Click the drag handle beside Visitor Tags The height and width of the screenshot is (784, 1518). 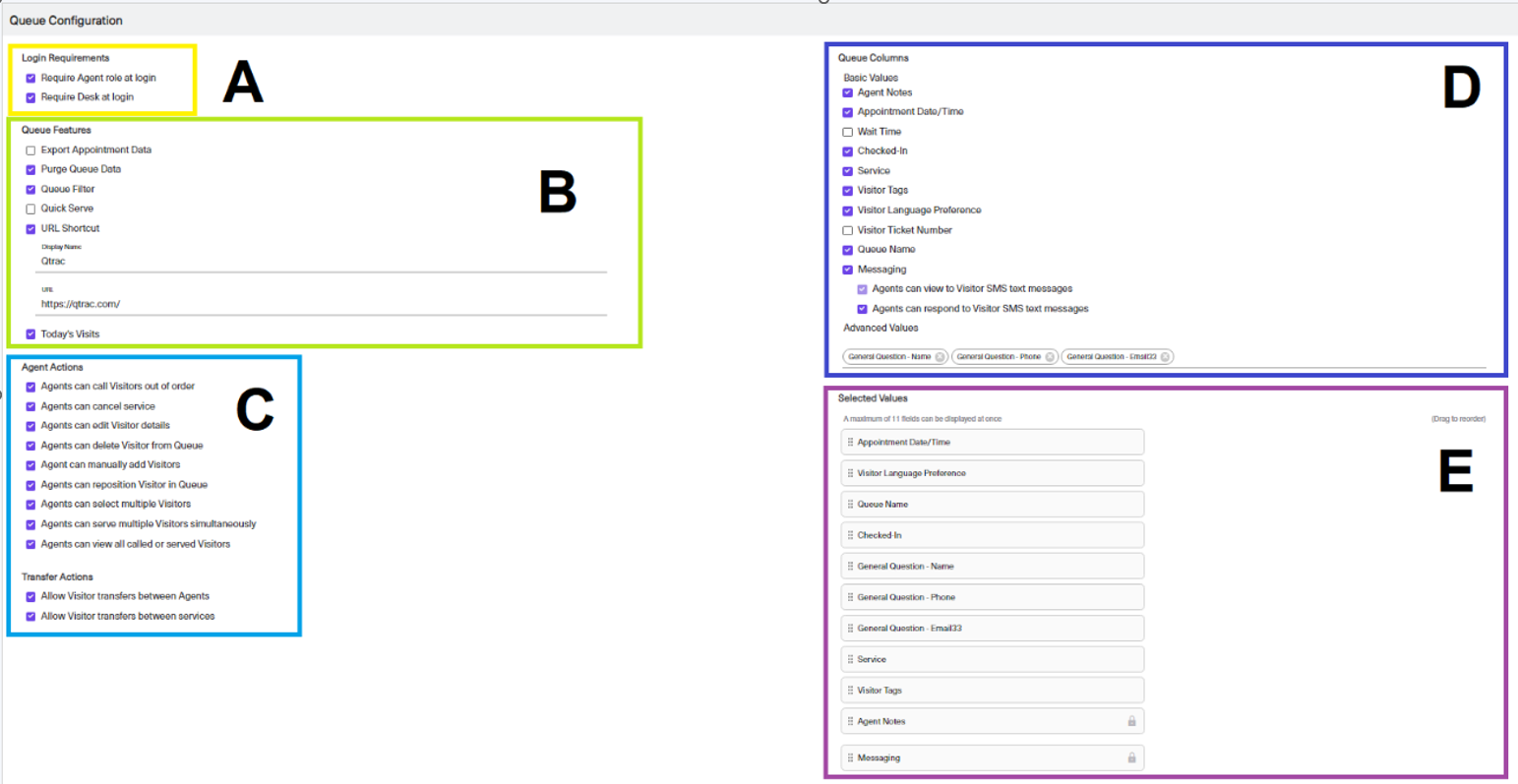point(848,690)
